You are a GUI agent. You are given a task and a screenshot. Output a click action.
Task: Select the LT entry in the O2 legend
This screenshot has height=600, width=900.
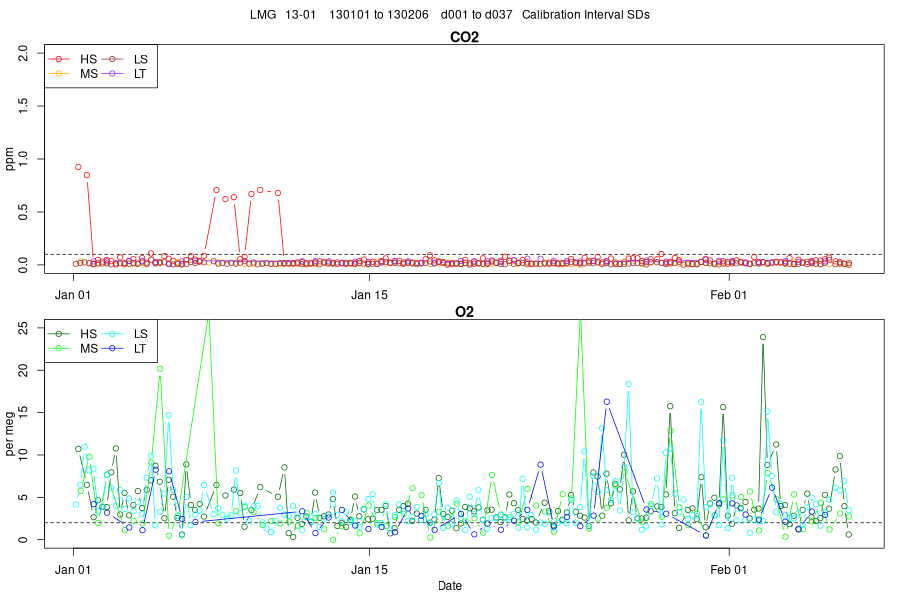pos(125,349)
